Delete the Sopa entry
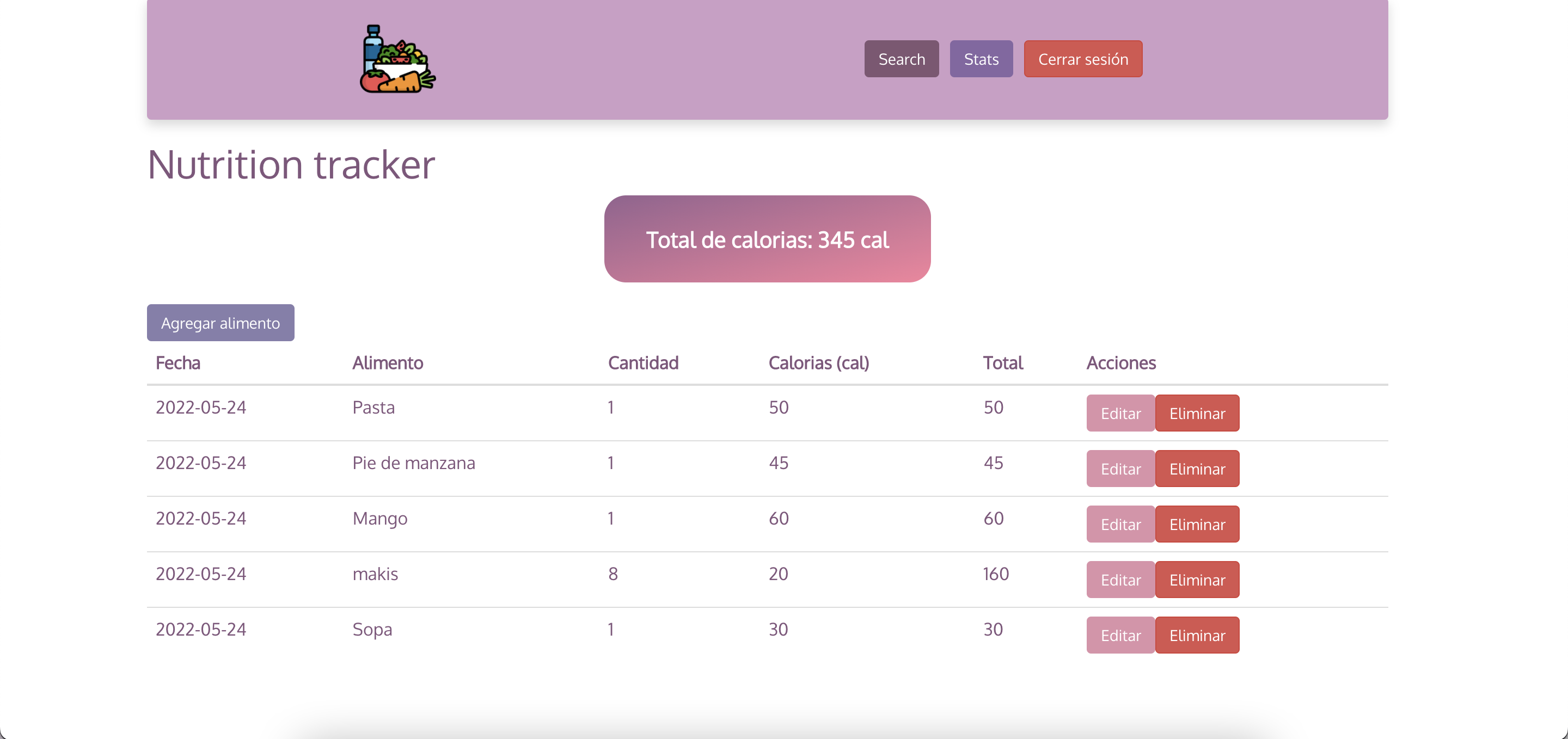The width and height of the screenshot is (1568, 739). (x=1197, y=636)
